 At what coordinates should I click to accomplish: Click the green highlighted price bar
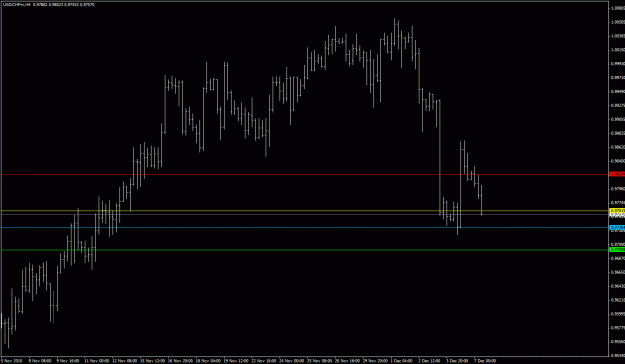click(53, 306)
